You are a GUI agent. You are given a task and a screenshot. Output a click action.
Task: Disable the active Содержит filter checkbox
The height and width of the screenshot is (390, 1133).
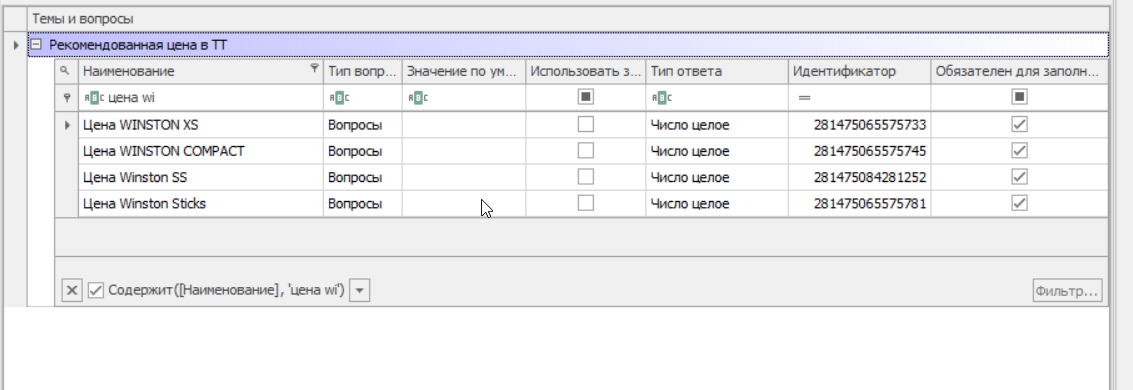96,290
